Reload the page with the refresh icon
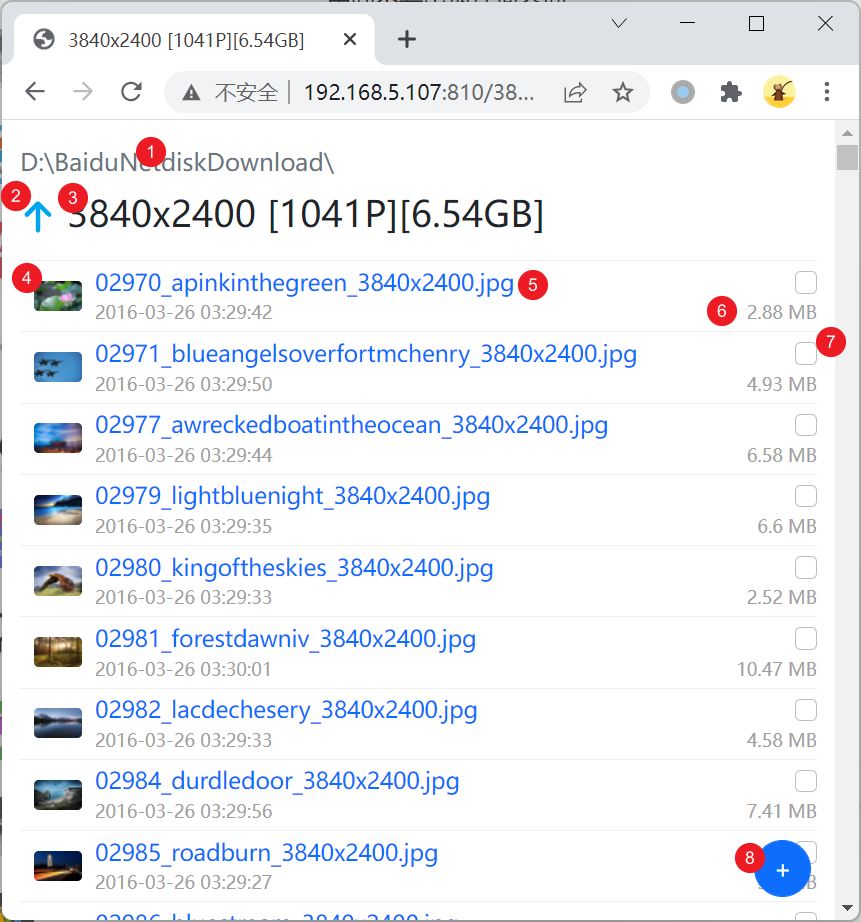 (131, 92)
